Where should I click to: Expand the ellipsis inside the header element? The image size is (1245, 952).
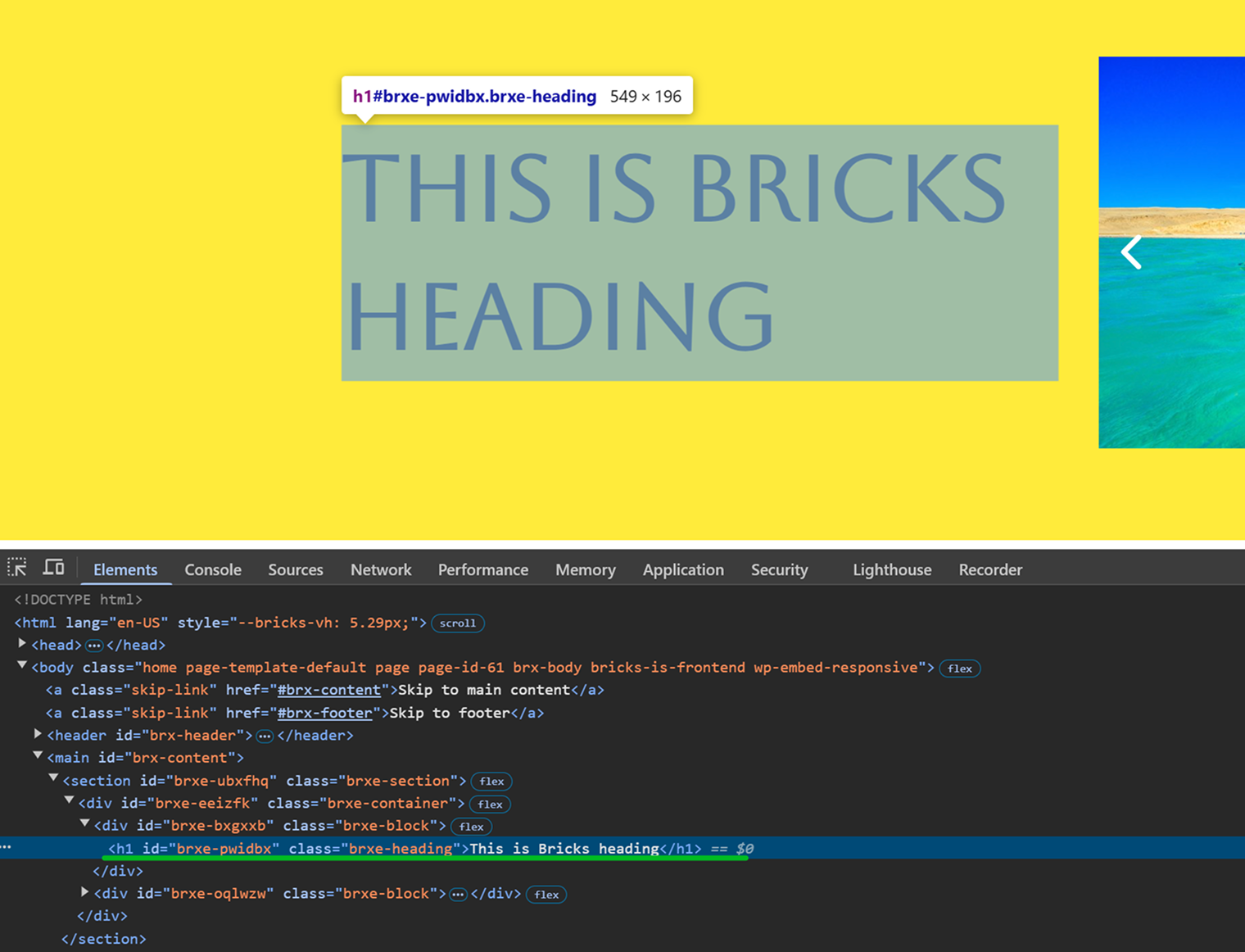(265, 736)
